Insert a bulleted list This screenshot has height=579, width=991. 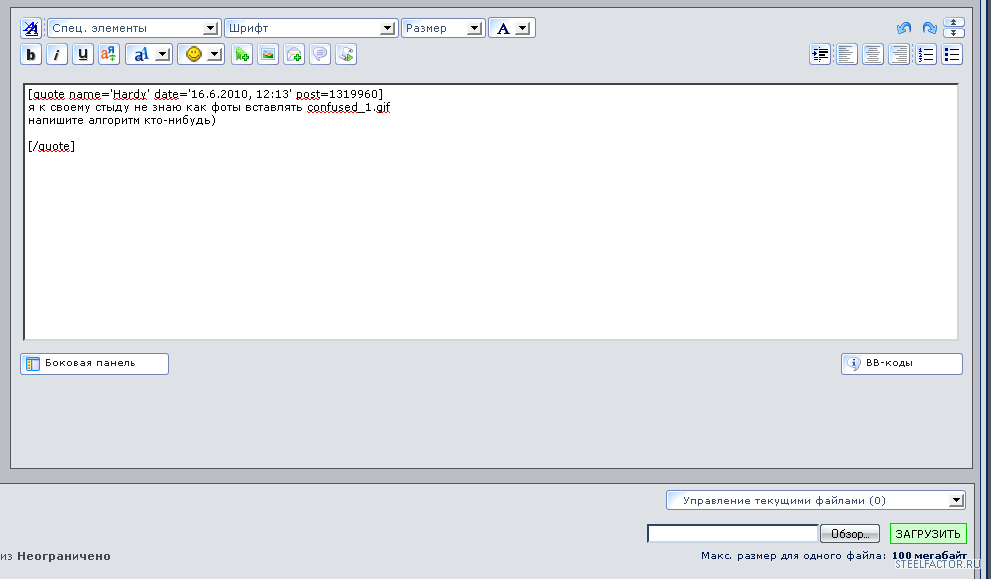pyautogui.click(x=952, y=55)
